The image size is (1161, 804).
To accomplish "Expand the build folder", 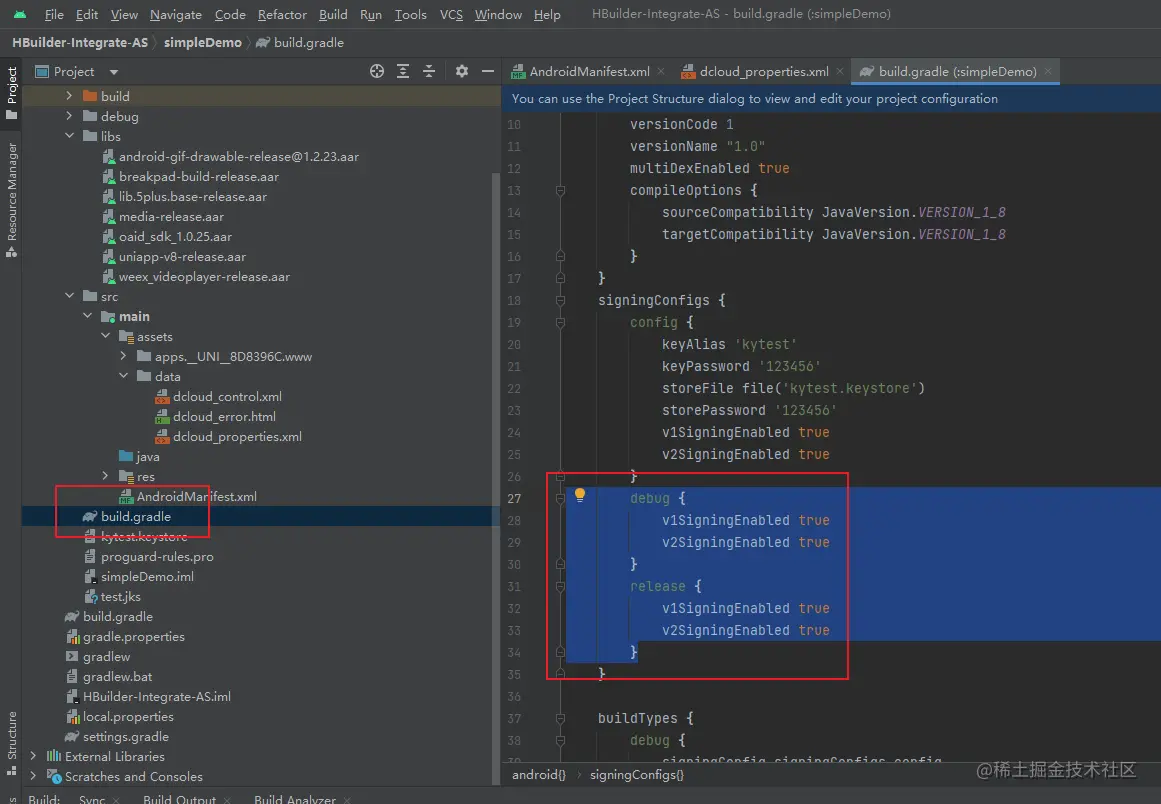I will (69, 96).
